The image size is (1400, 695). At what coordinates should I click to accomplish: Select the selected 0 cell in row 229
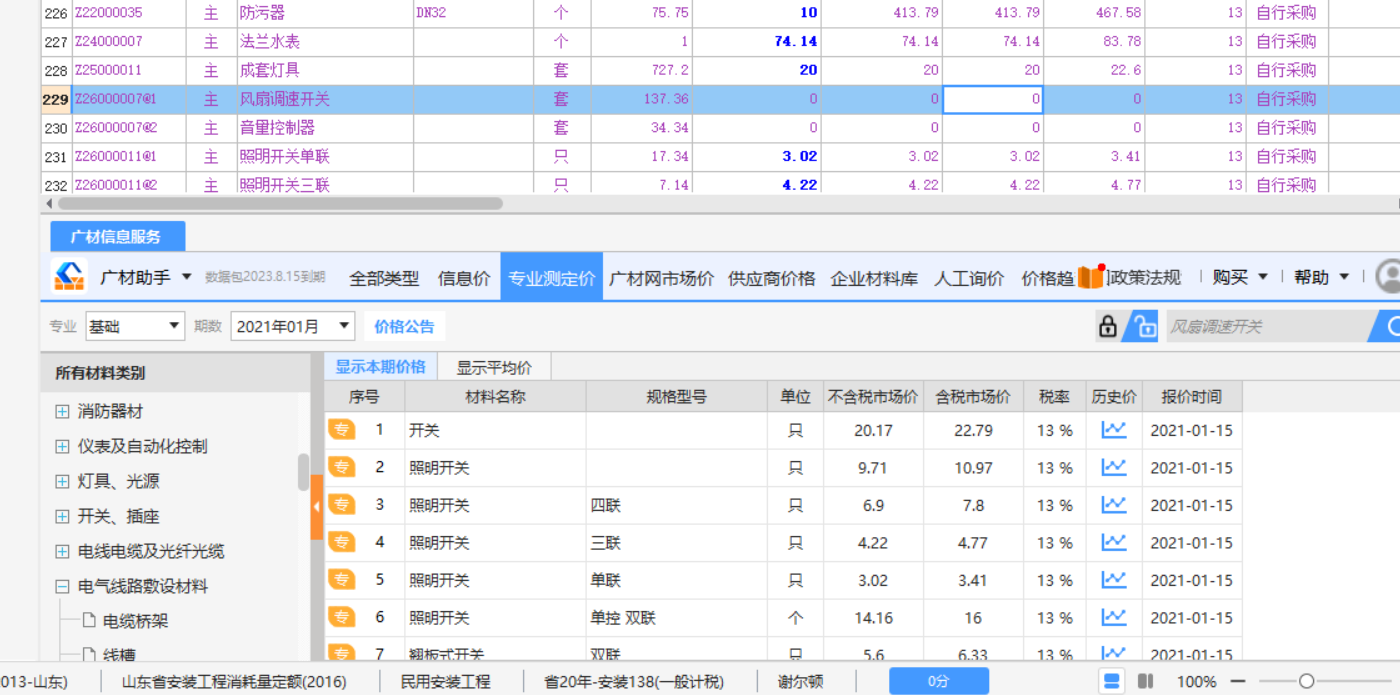point(994,99)
